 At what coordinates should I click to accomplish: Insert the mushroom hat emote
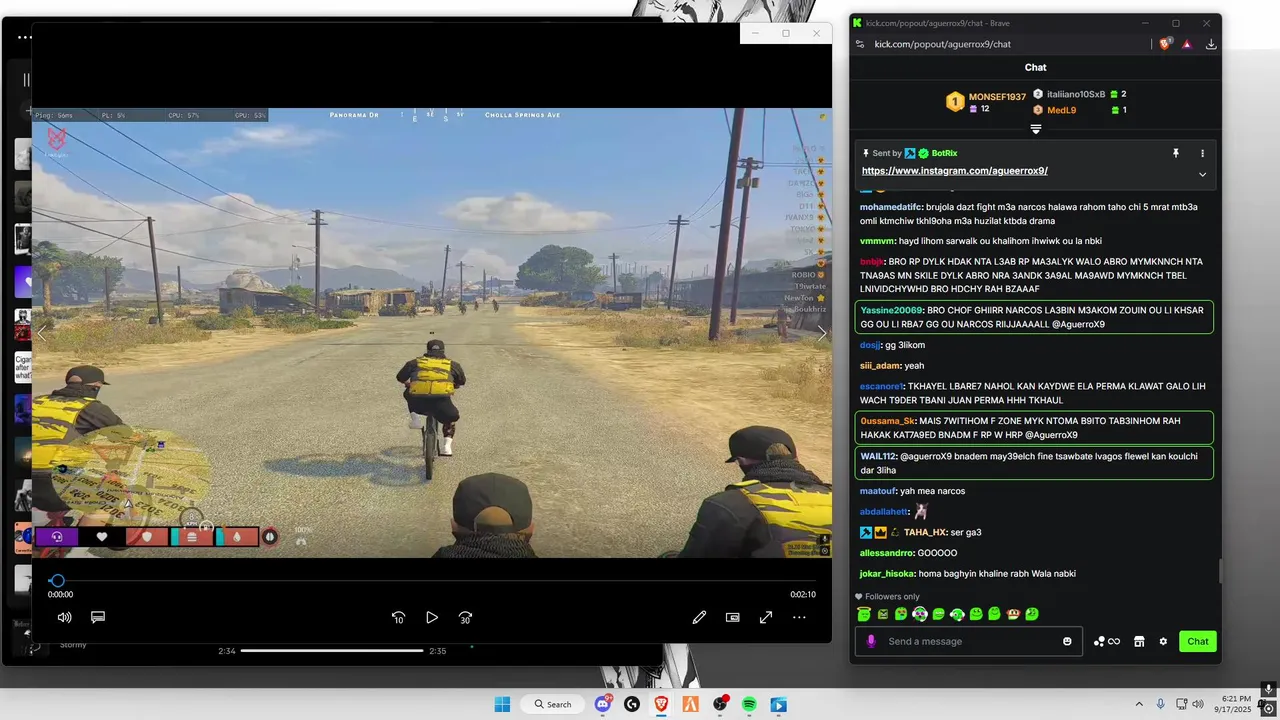point(1013,614)
